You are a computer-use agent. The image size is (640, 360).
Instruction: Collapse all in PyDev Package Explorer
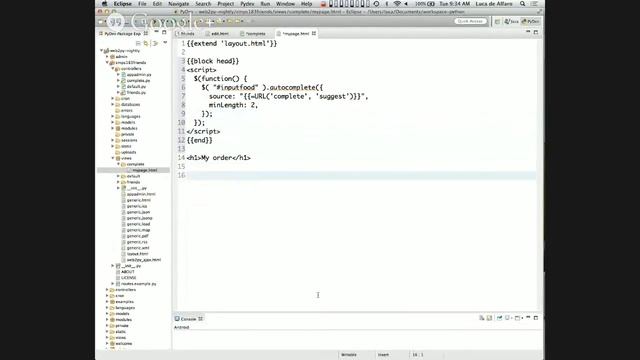[x=138, y=43]
